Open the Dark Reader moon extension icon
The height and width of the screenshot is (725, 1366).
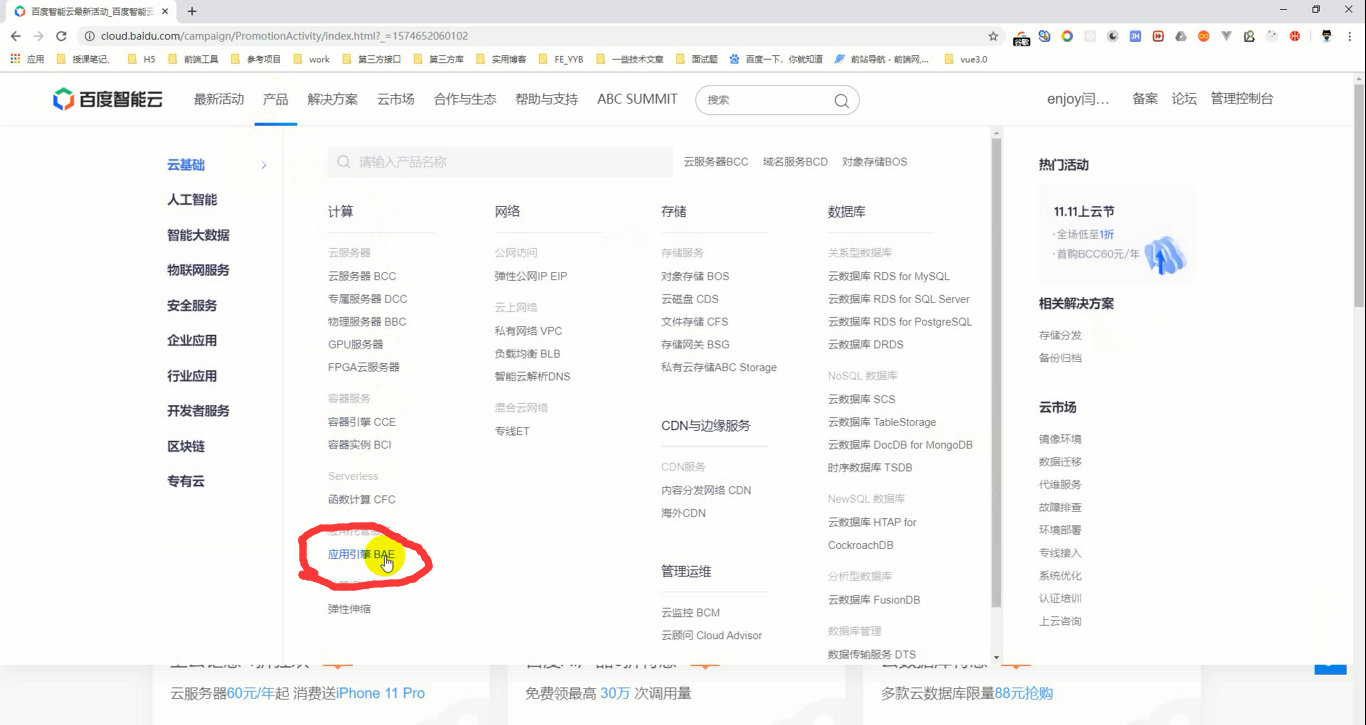tap(1112, 35)
